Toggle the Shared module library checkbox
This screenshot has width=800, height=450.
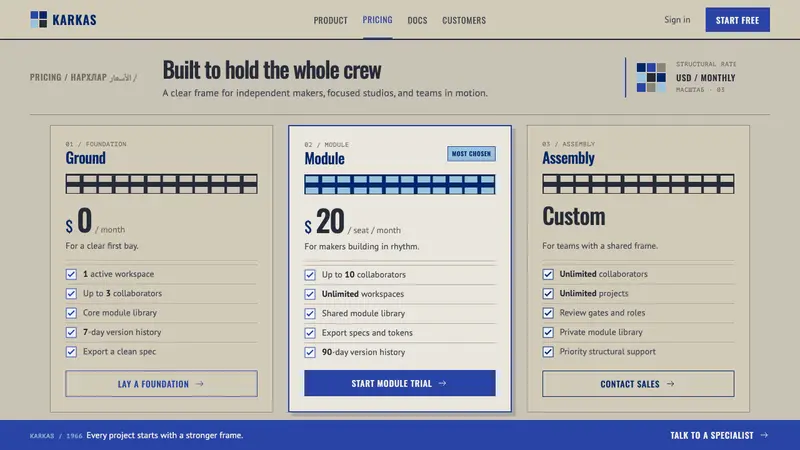(310, 313)
